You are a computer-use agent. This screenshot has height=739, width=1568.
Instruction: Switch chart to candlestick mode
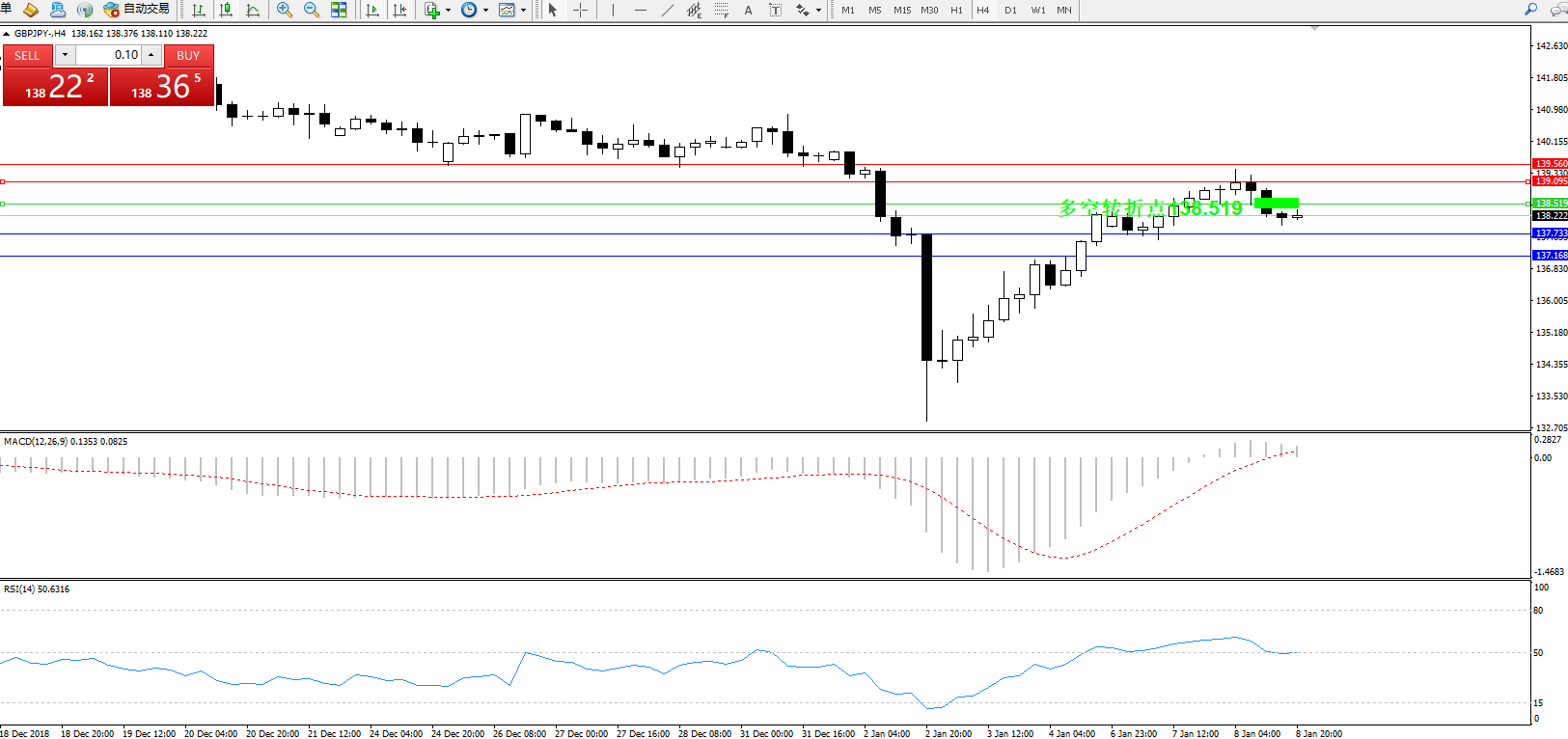[x=226, y=10]
